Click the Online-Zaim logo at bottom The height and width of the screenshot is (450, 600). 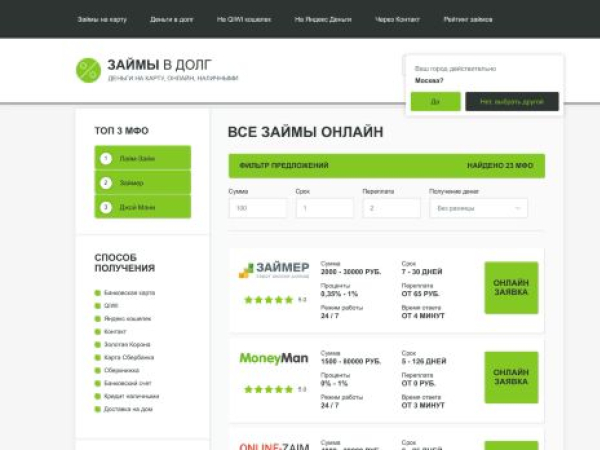tap(274, 446)
